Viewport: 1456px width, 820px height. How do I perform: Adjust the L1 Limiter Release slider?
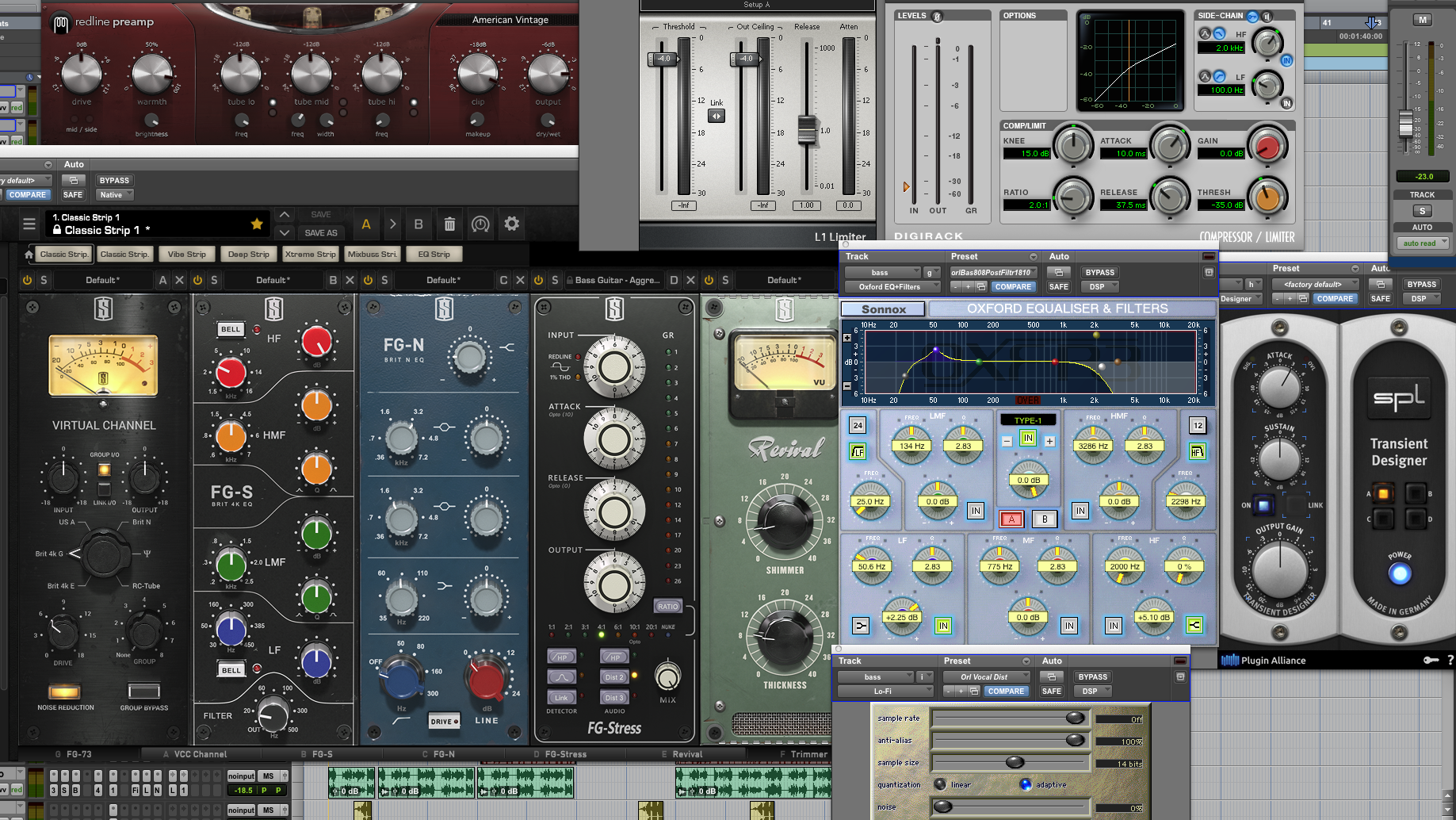point(807,129)
